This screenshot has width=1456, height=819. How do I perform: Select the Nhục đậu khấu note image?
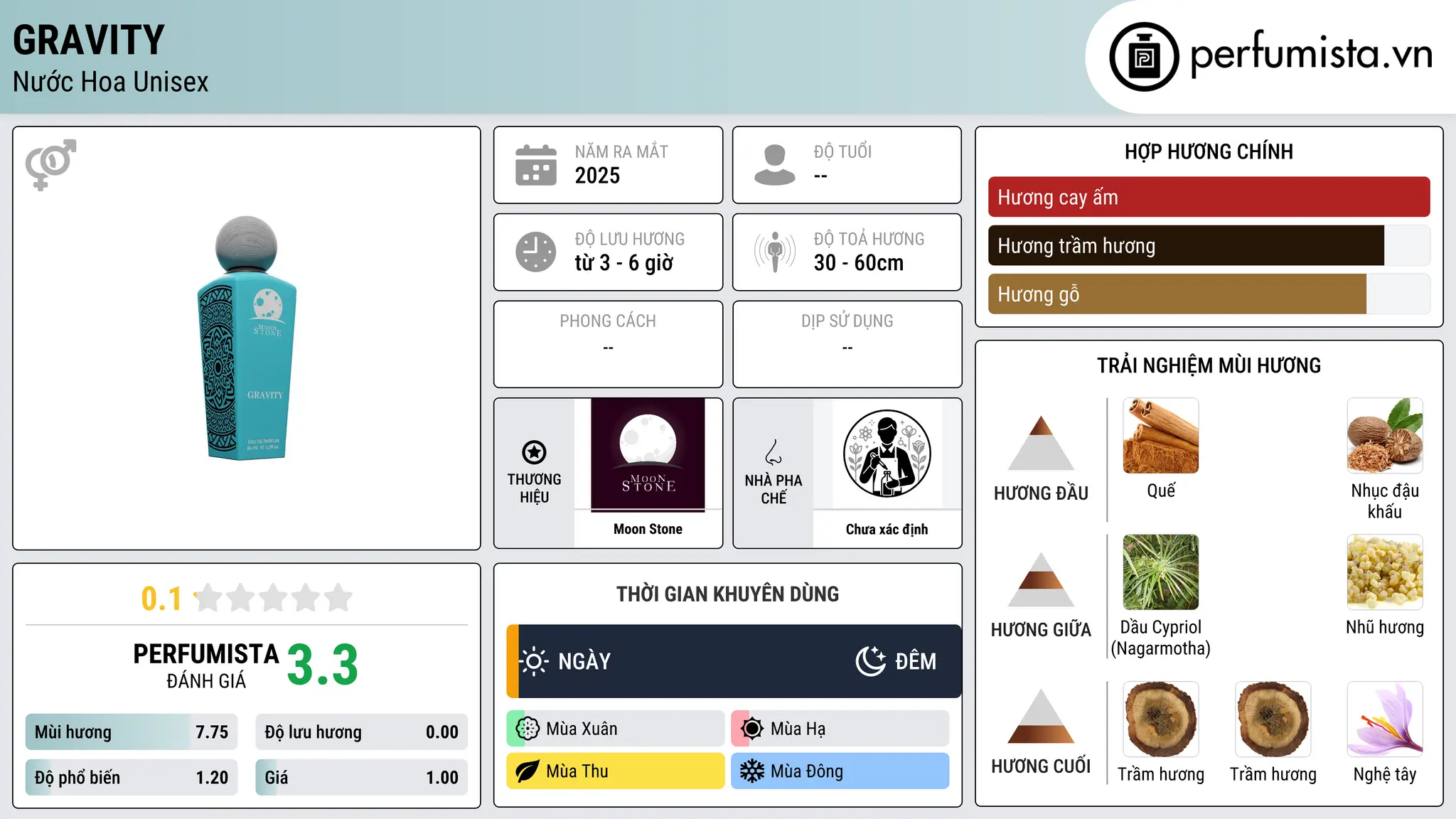coord(1385,436)
